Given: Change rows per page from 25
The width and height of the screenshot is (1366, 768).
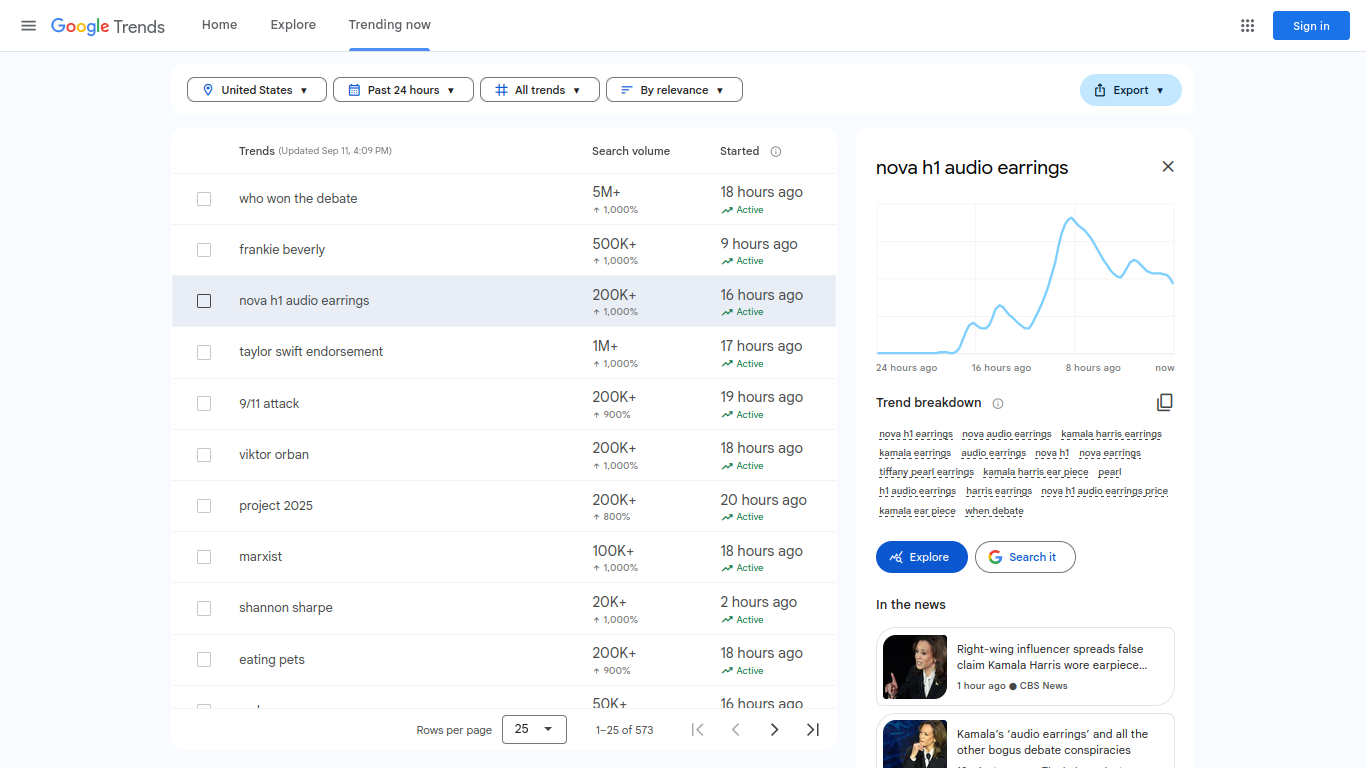Looking at the screenshot, I should (x=534, y=729).
